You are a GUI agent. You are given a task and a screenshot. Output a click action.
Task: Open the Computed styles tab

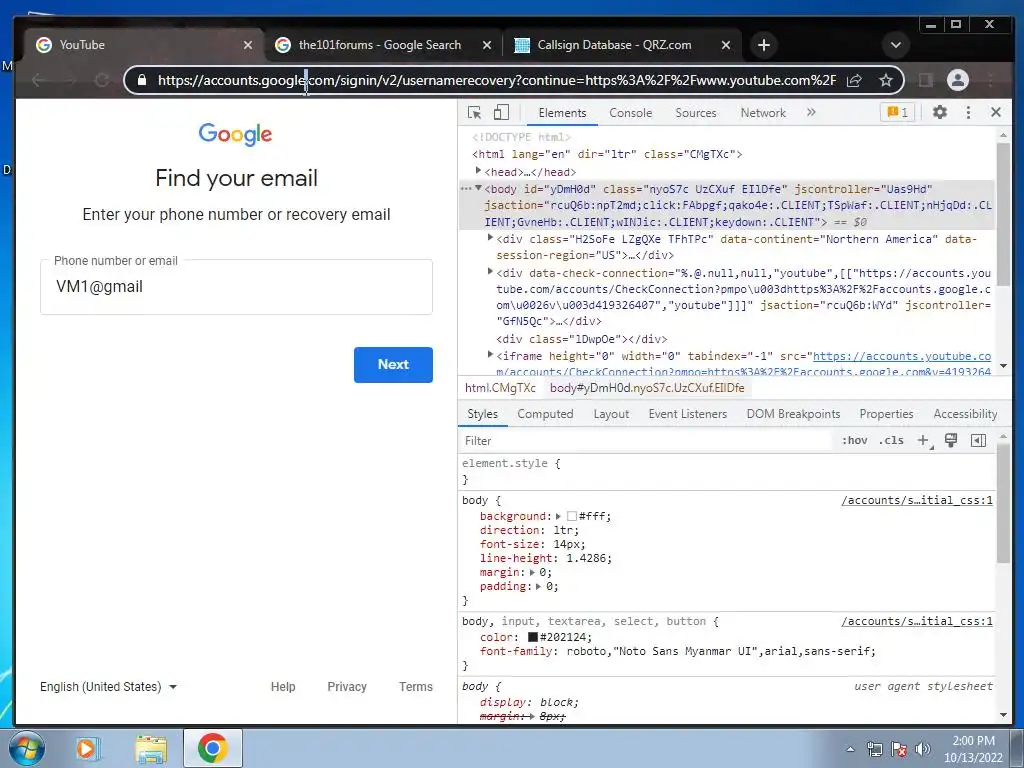[x=545, y=414]
